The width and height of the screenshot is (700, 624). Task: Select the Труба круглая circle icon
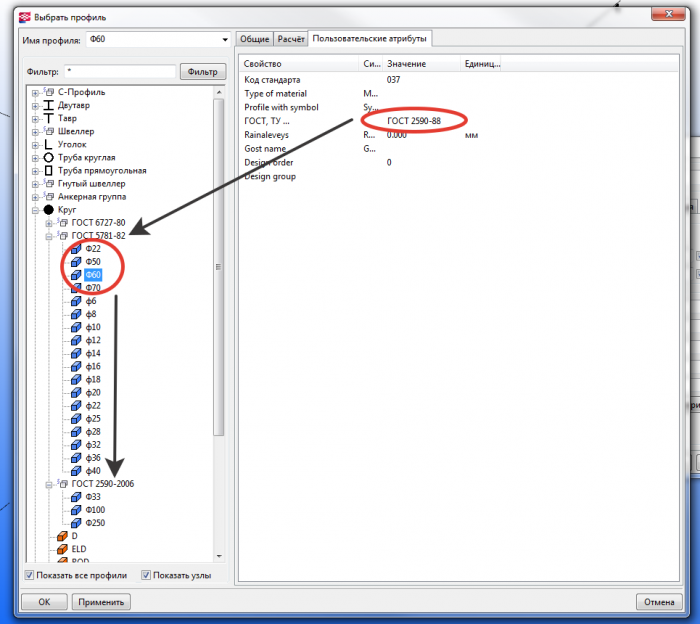tap(48, 158)
